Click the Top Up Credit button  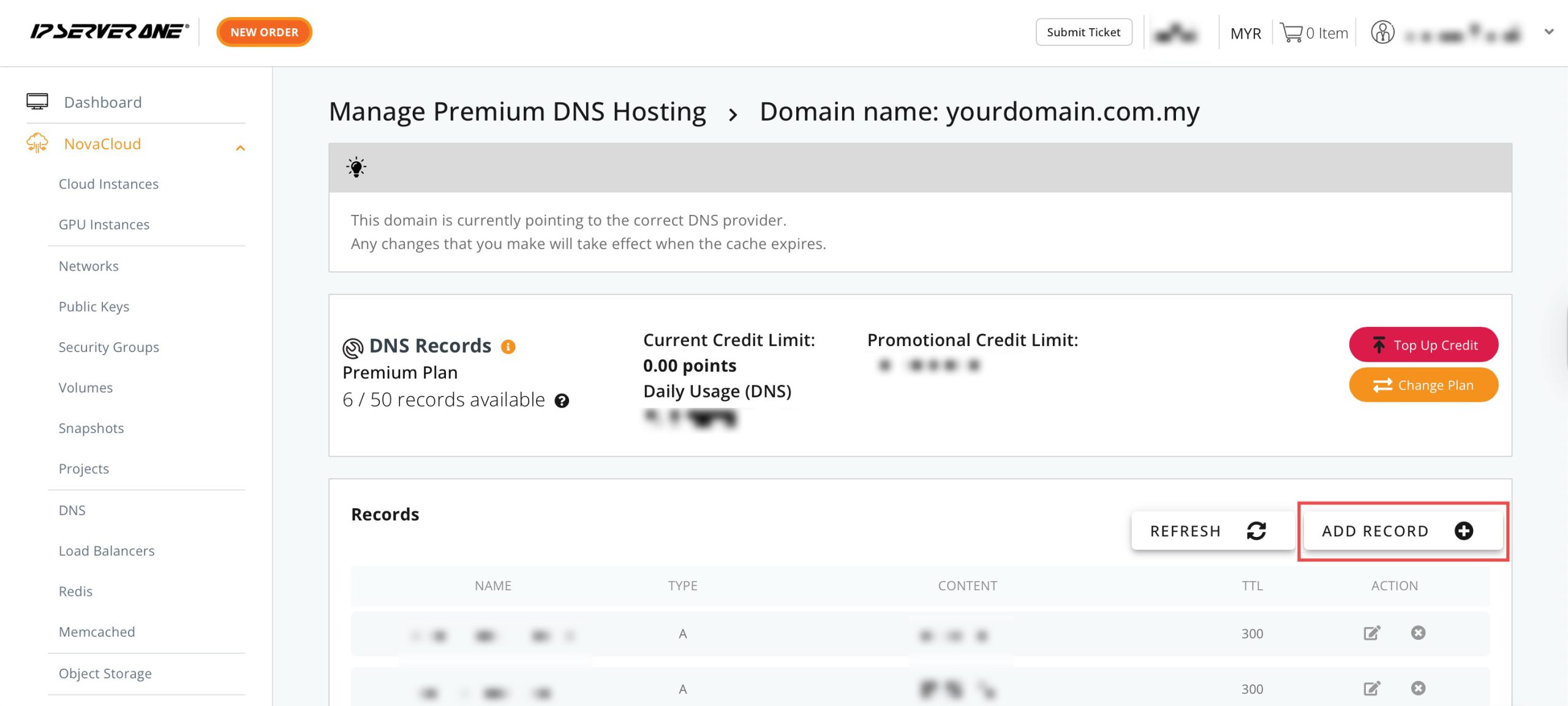[x=1423, y=345]
